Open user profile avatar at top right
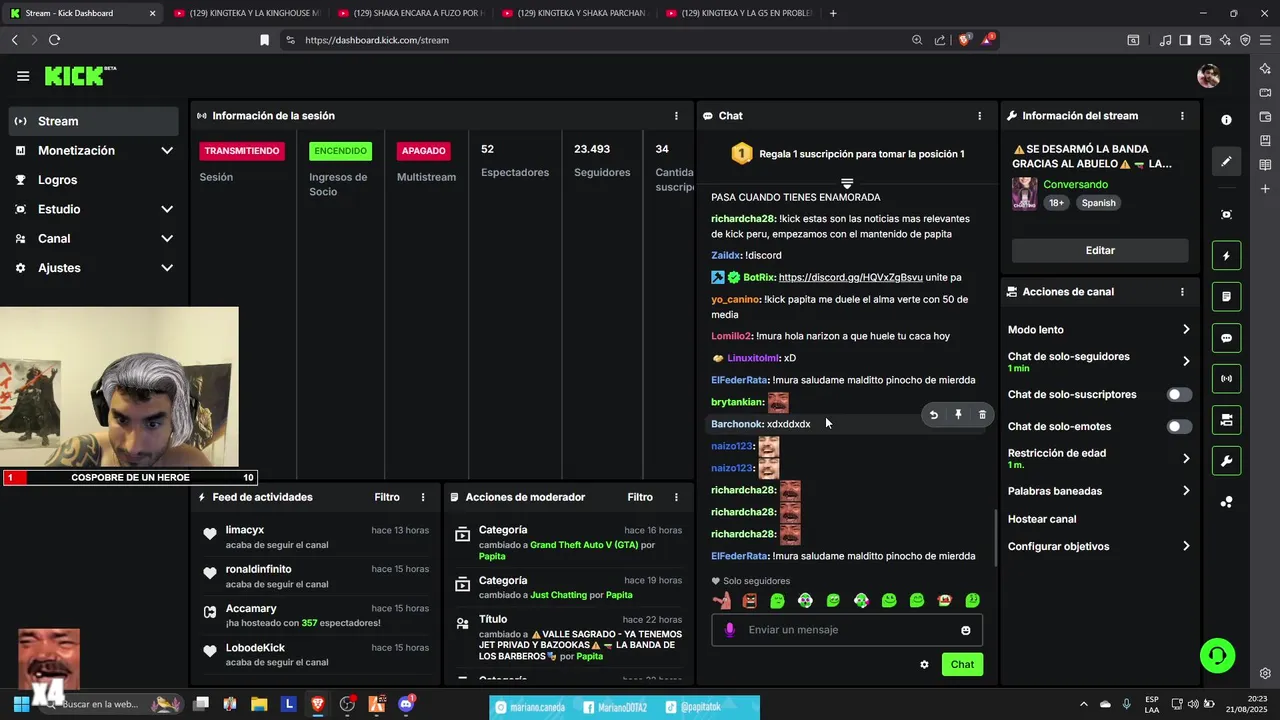The height and width of the screenshot is (720, 1280). coord(1209,76)
